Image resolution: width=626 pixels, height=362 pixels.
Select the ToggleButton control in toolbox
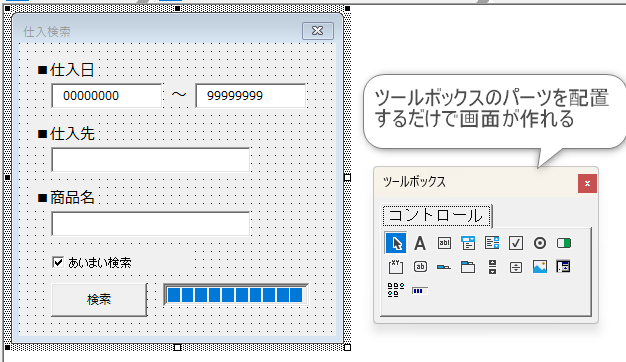(564, 243)
